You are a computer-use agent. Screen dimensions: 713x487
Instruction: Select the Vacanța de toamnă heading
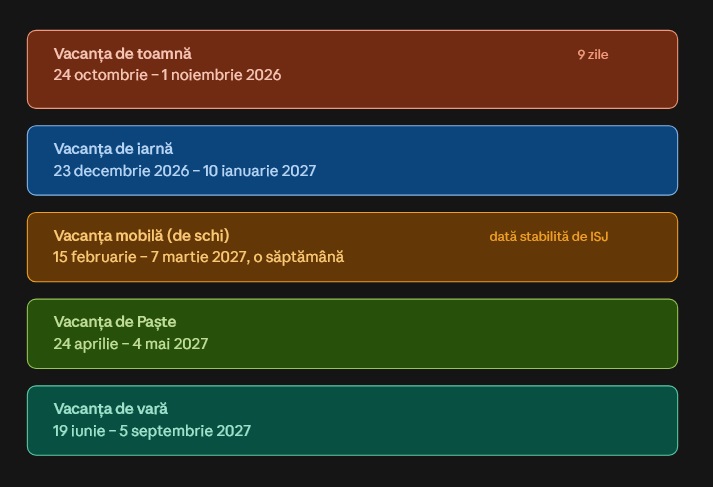click(122, 54)
